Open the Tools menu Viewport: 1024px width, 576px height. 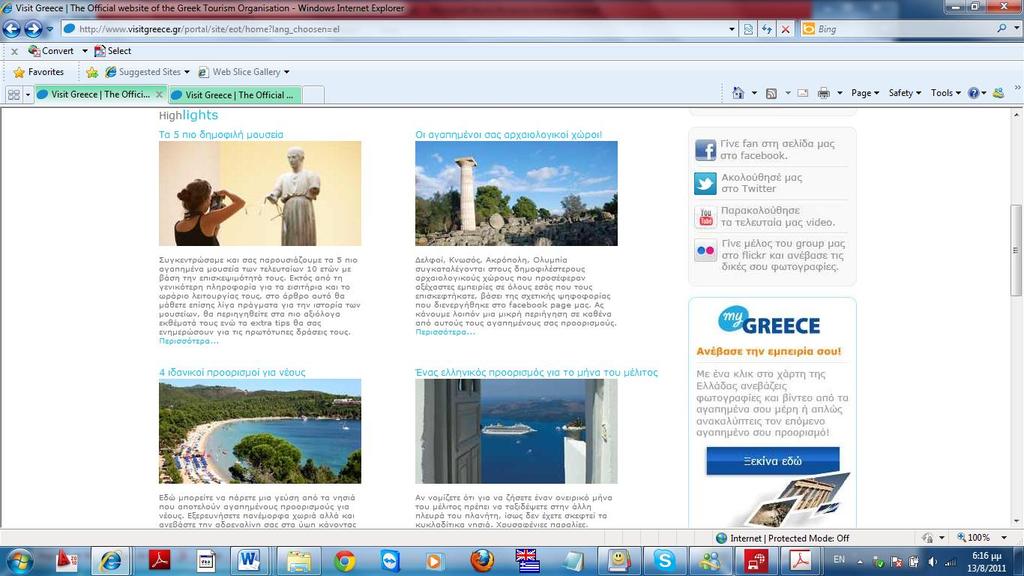pyautogui.click(x=946, y=93)
